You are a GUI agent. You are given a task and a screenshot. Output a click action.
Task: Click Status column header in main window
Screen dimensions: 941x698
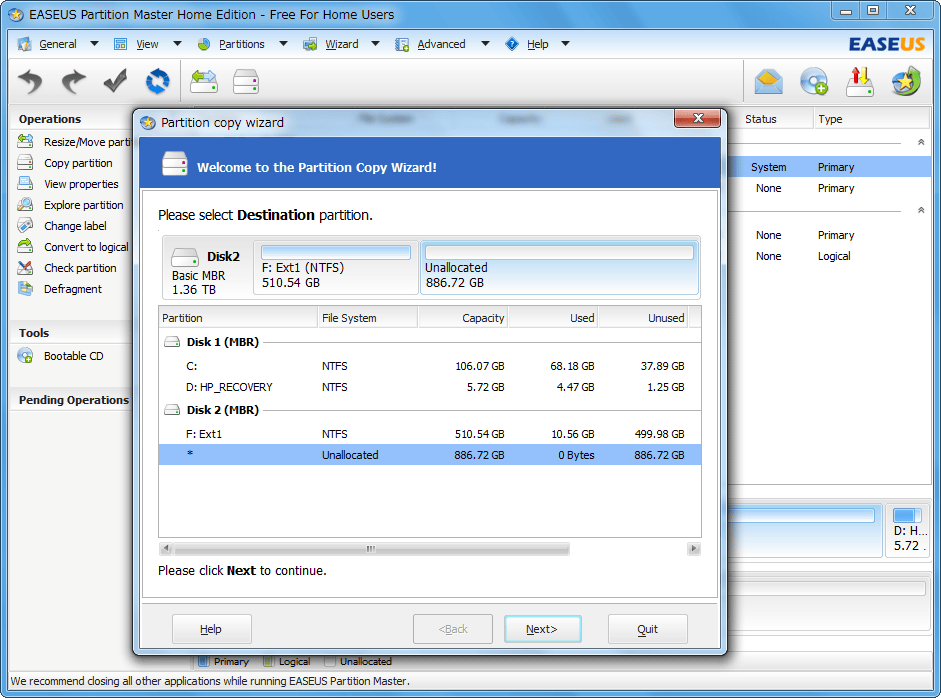(x=770, y=119)
